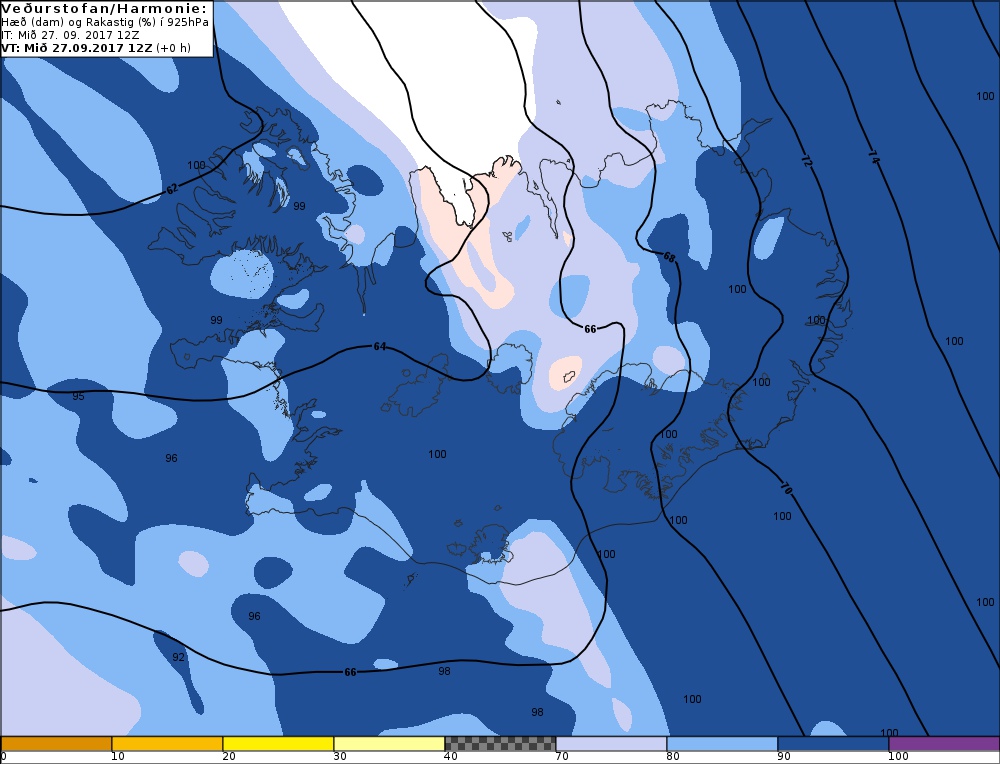Click the legend tick label '10'
Screen dimensions: 1000x764
pos(117,757)
